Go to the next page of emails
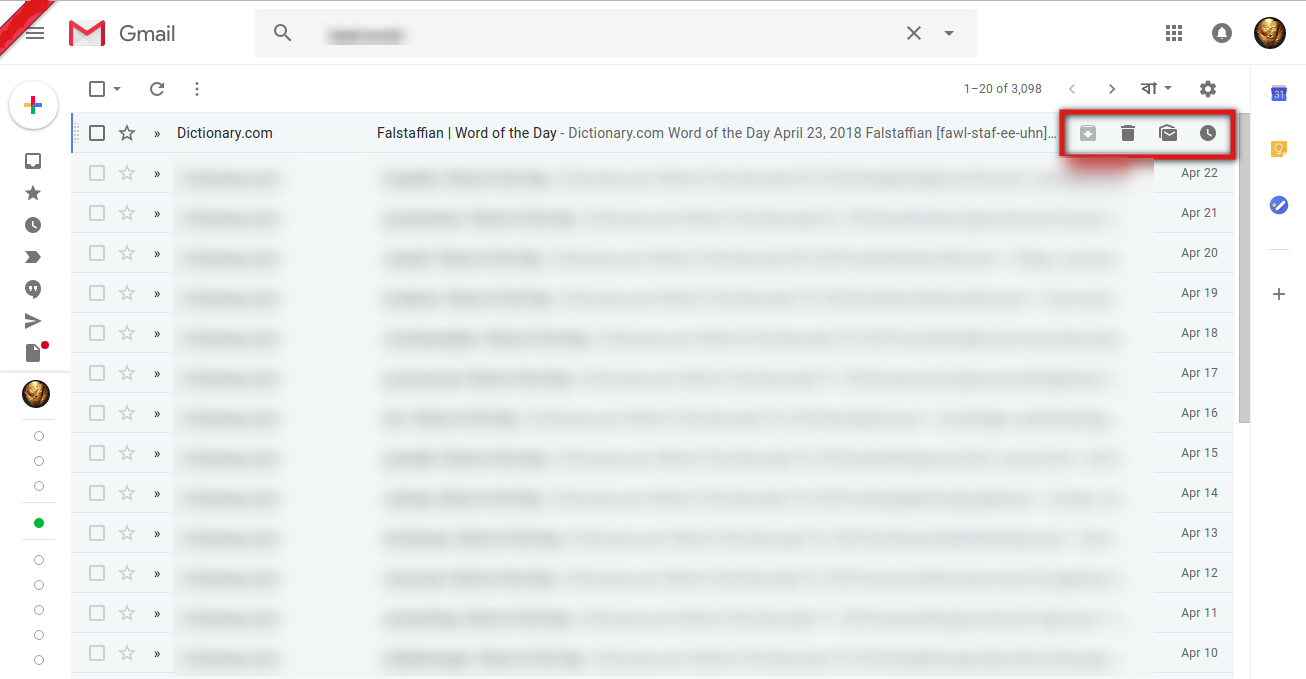Screen dimensions: 1306x679 pyautogui.click(x=1112, y=89)
